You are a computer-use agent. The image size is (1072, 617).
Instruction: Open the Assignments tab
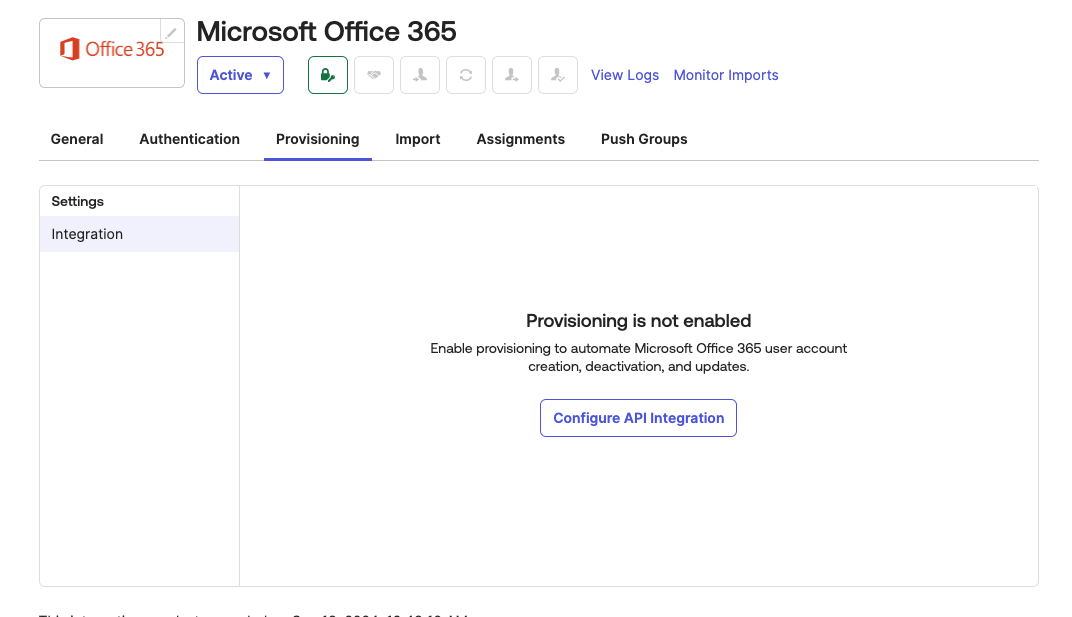520,139
